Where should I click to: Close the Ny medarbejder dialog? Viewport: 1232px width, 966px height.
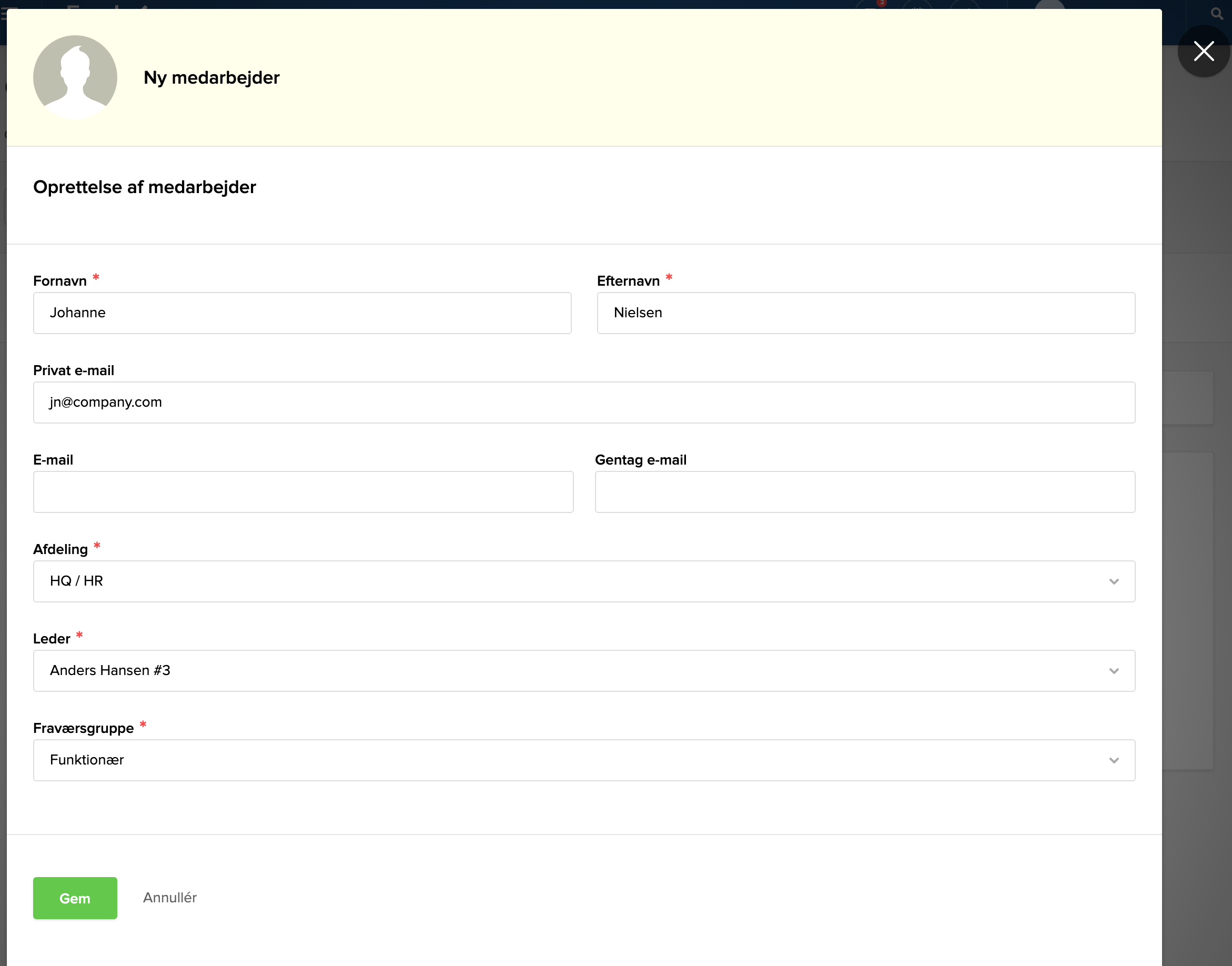[x=1203, y=51]
